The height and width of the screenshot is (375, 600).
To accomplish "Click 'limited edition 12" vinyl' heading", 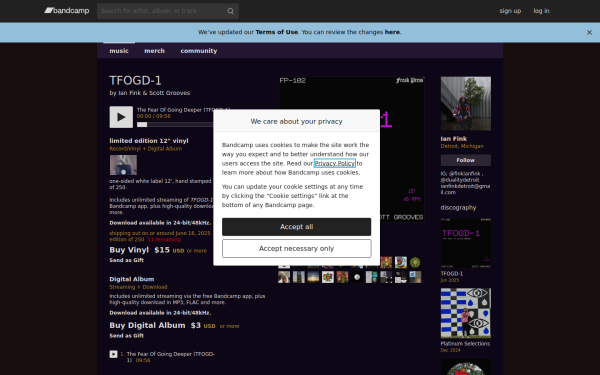I will click(149, 141).
